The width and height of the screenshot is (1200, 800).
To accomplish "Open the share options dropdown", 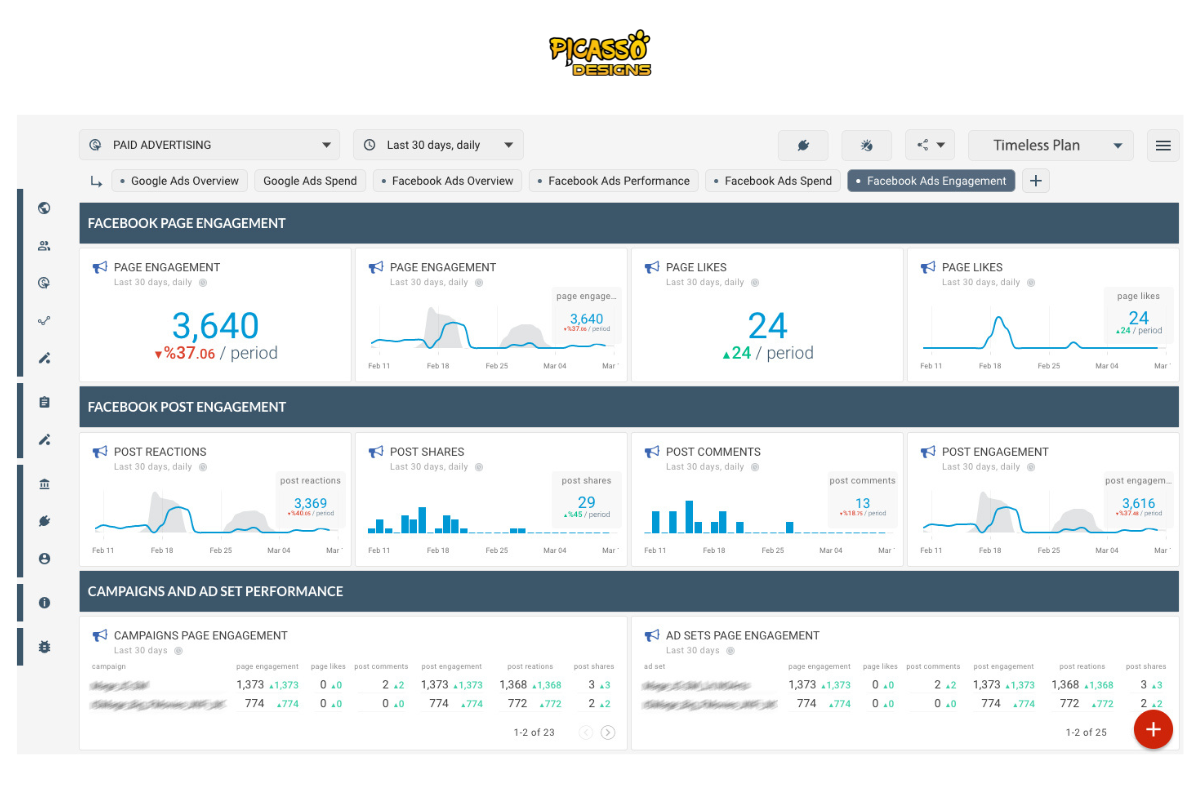I will [x=930, y=145].
